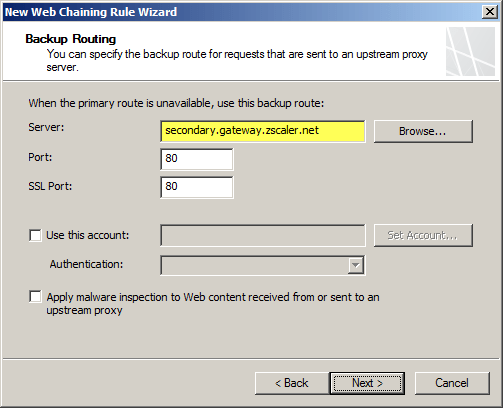
Task: Focus the SSL Port field
Action: coord(197,187)
